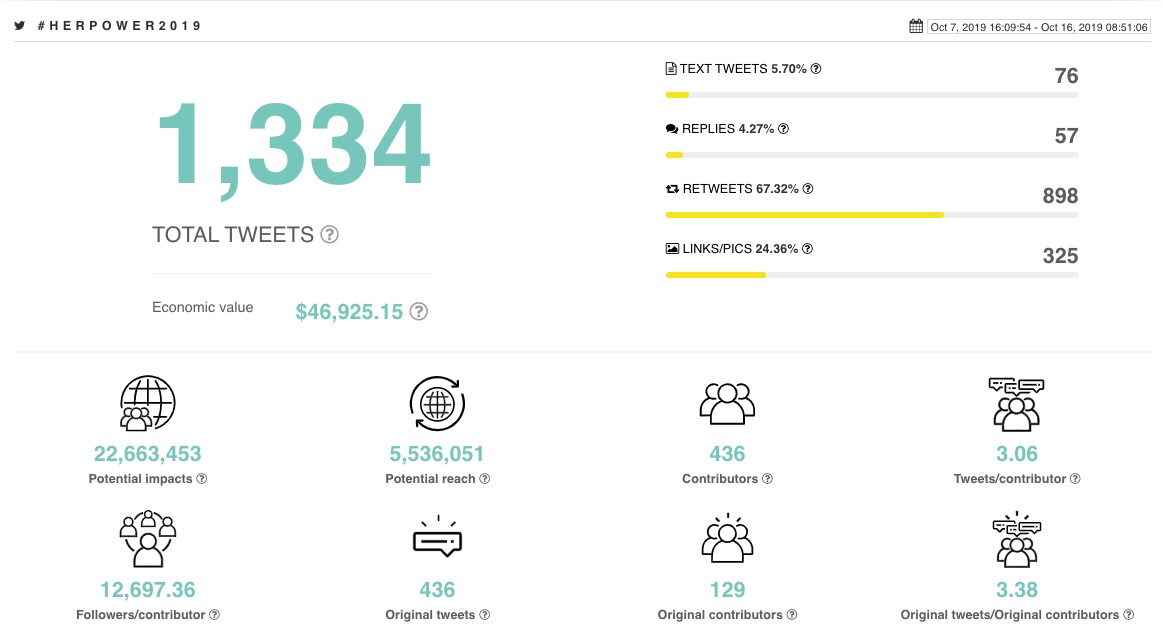
Task: Click the Original tweets speech box icon
Action: (437, 538)
